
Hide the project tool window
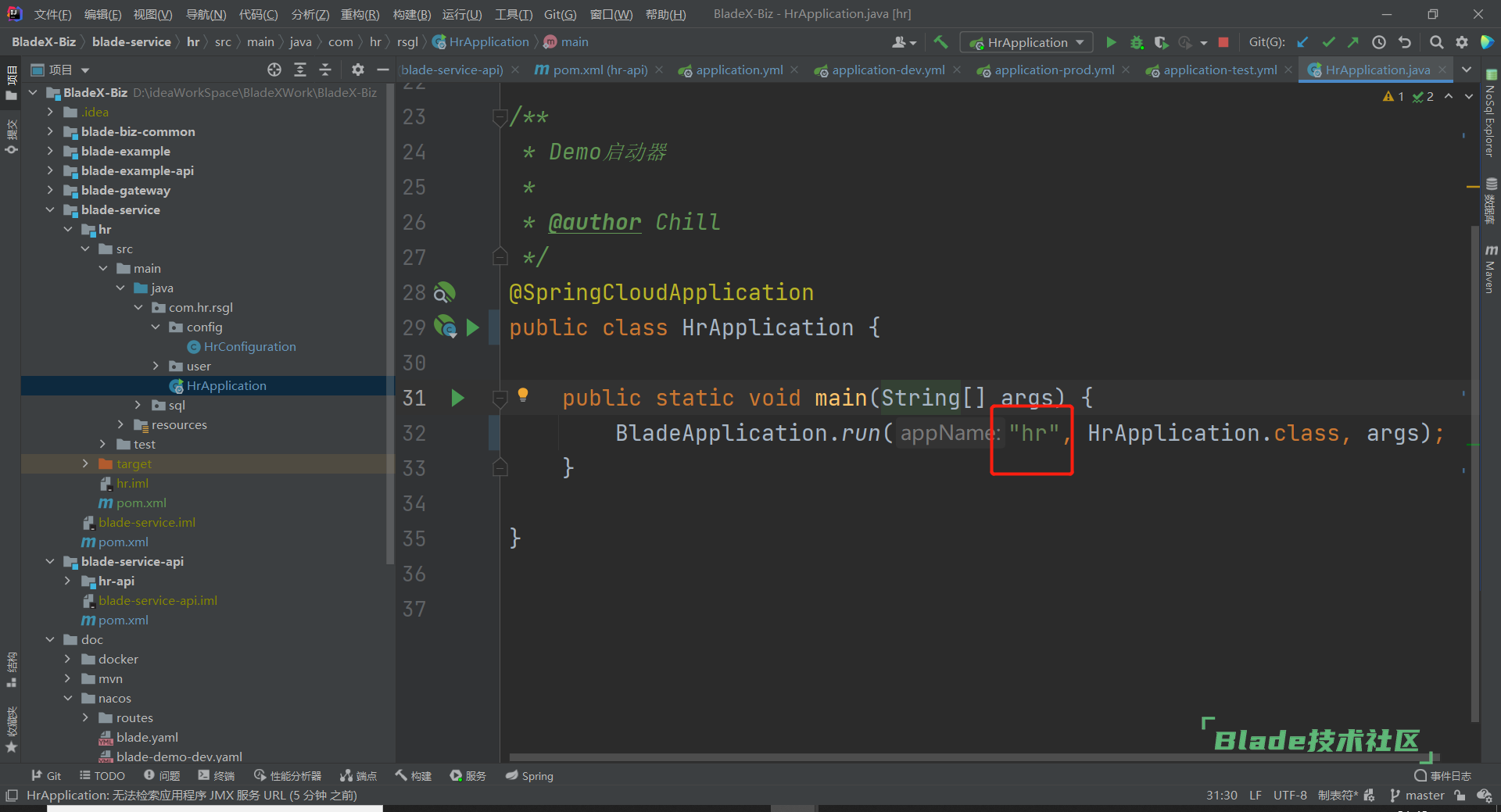pos(382,70)
